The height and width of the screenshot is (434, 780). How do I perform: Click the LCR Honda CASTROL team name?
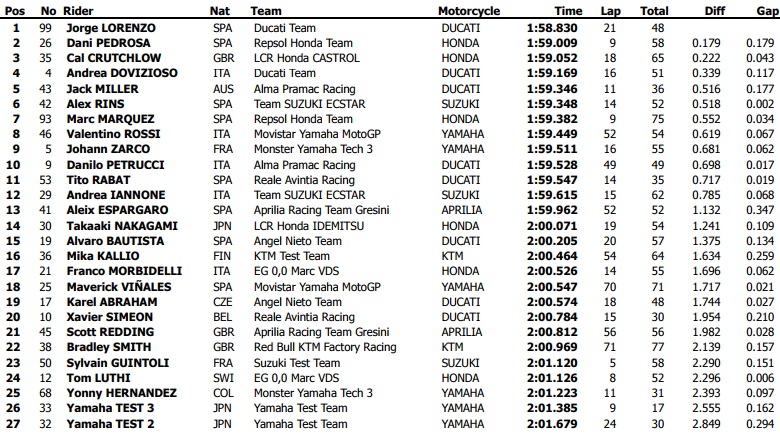click(301, 58)
